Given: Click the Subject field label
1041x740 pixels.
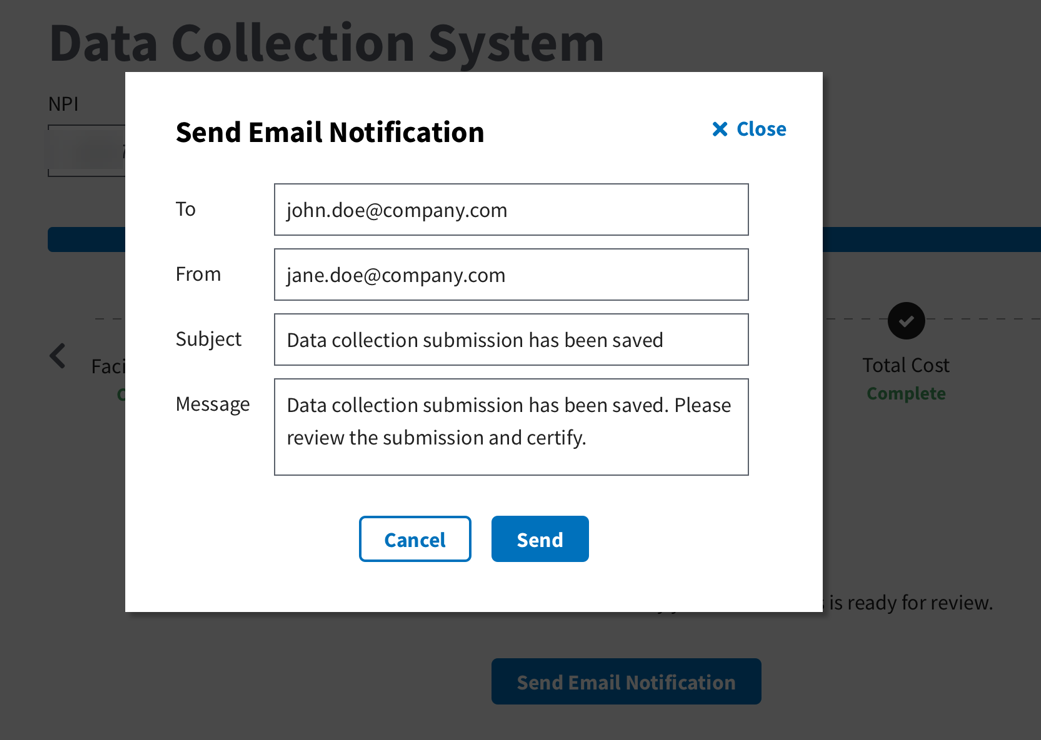Looking at the screenshot, I should (208, 339).
